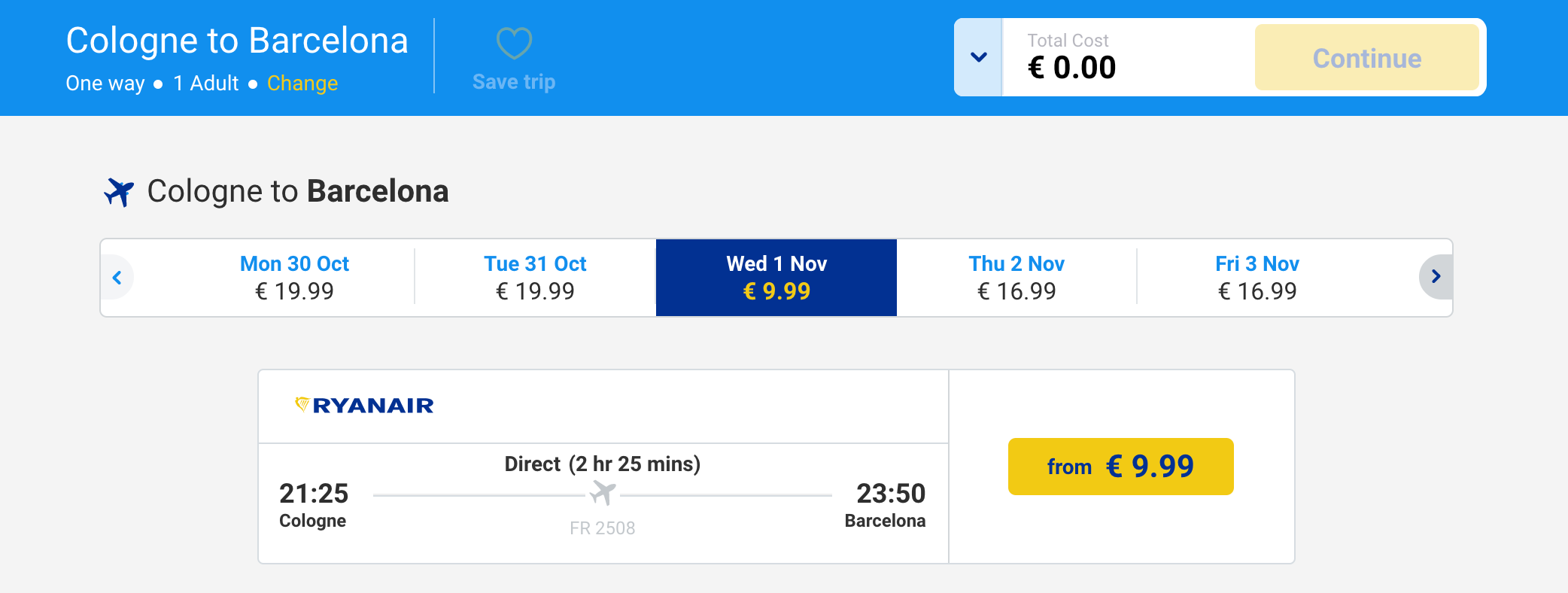Viewport: 1568px width, 593px height.
Task: Click the Save trip label
Action: (514, 82)
